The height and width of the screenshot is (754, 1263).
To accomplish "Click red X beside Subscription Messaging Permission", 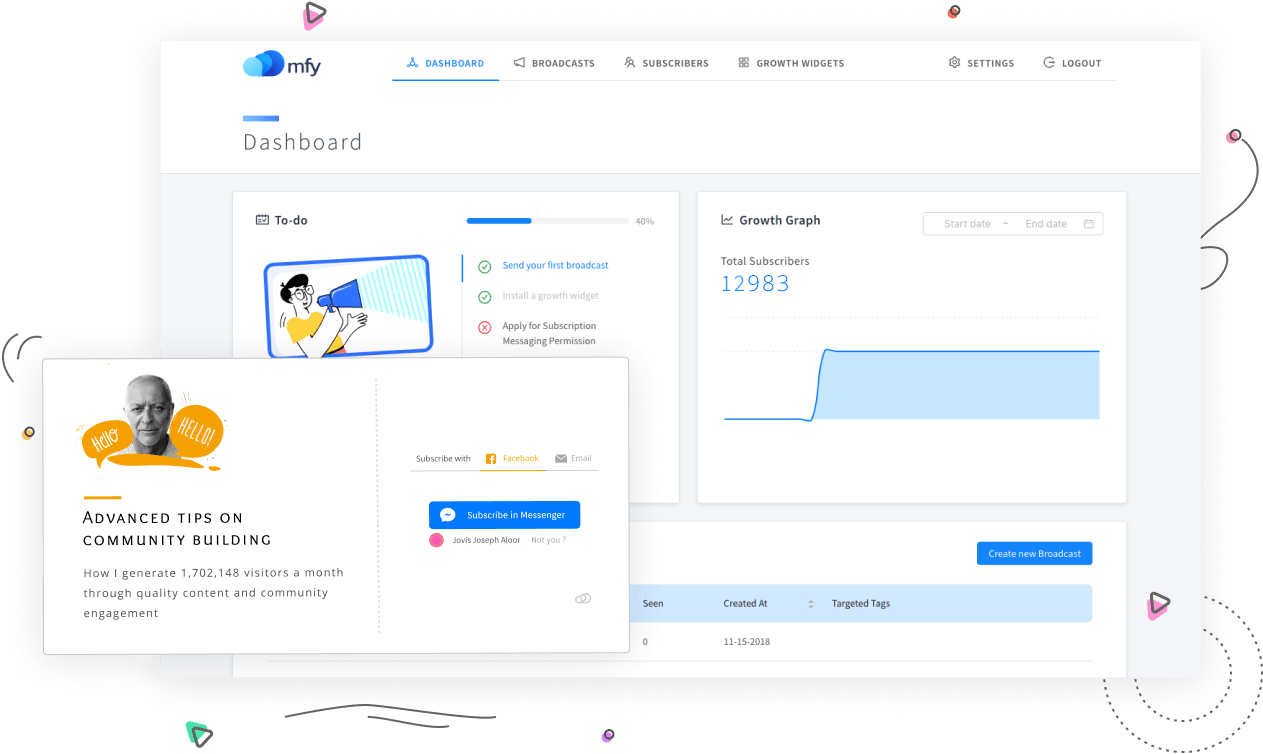I will click(484, 327).
